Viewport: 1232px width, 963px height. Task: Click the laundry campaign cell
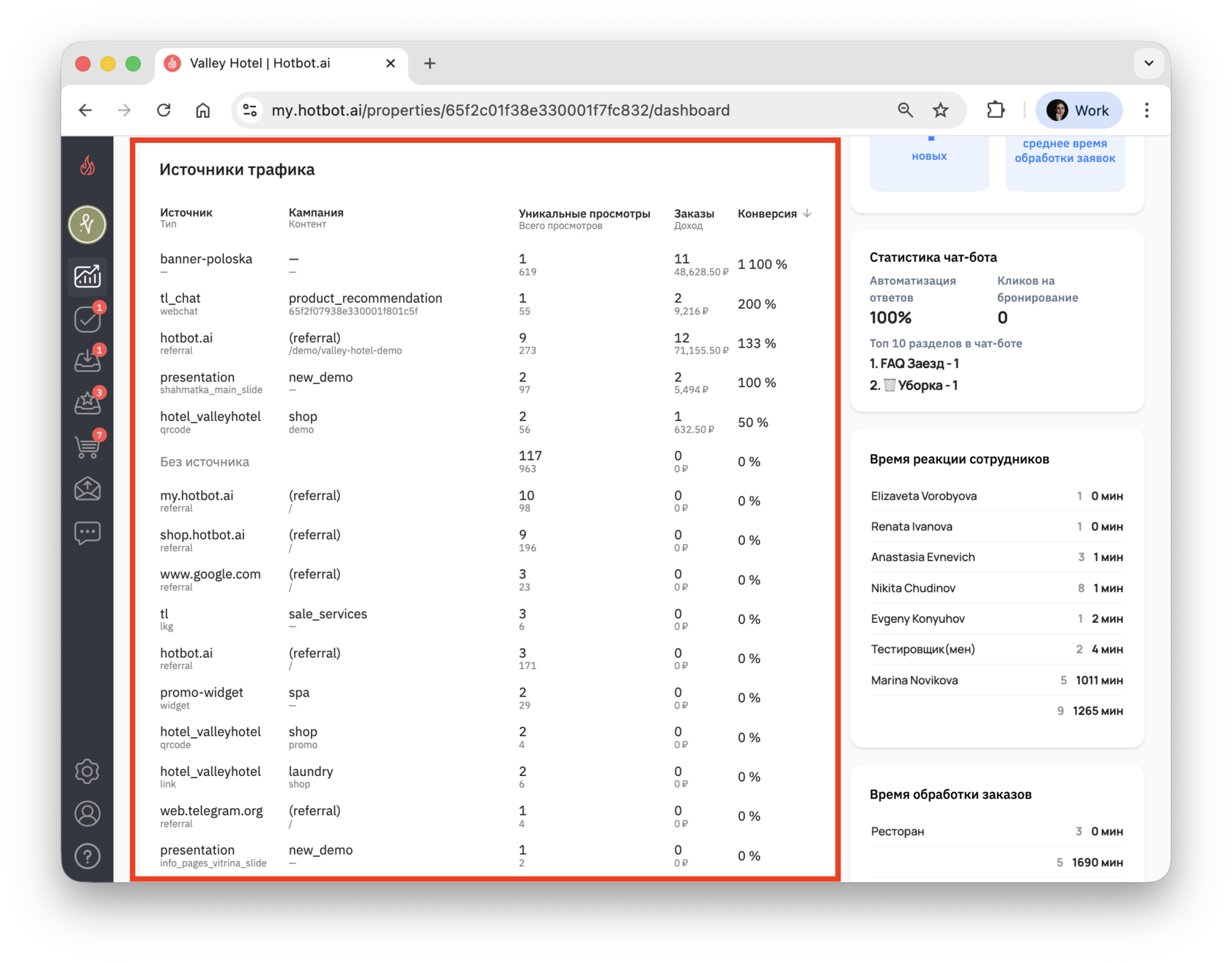click(311, 772)
